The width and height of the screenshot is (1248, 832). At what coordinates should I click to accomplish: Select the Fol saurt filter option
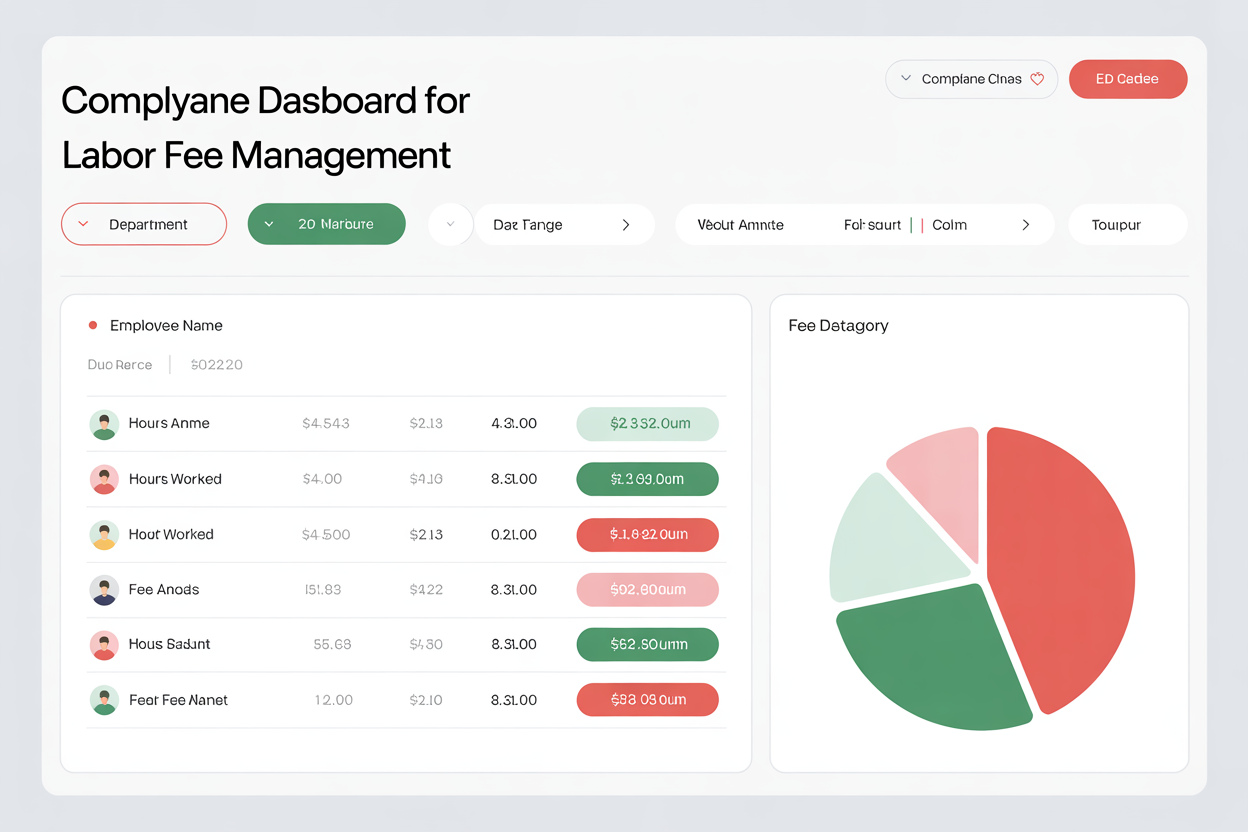coord(872,225)
